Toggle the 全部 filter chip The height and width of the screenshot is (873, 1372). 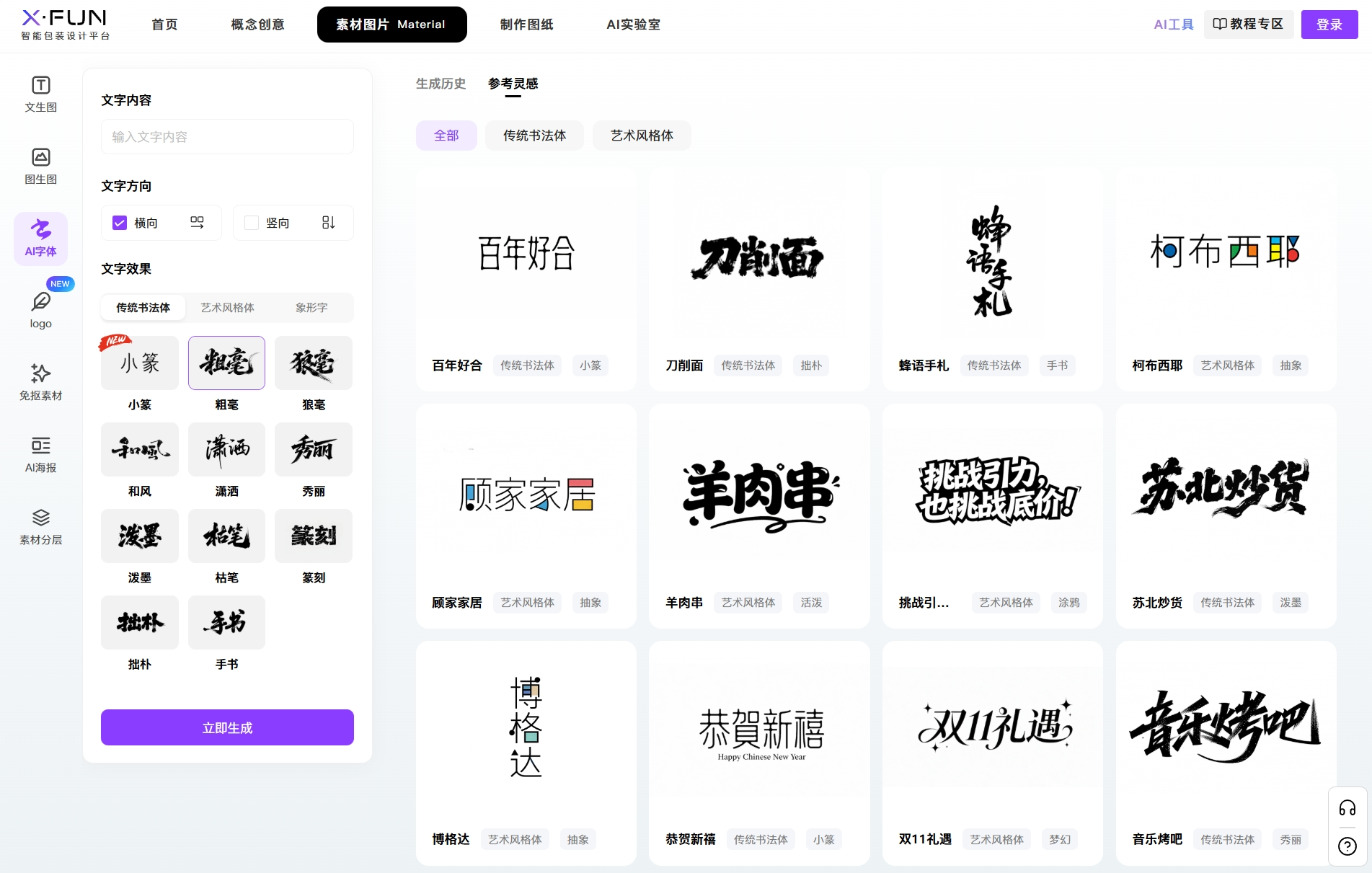click(446, 135)
